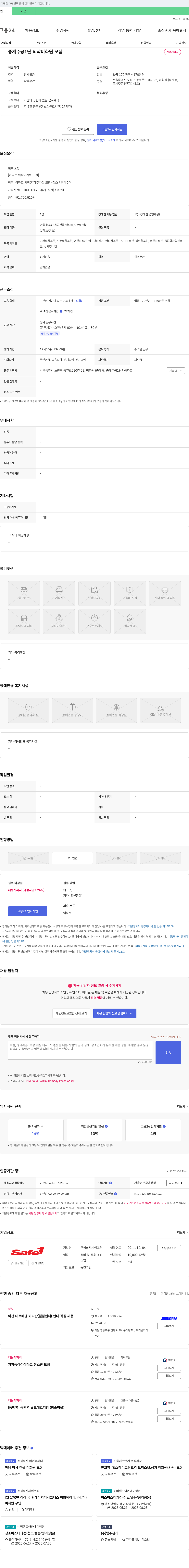Click the 자녀 학자금 지원 icon
The width and height of the screenshot is (189, 1568).
(x=165, y=593)
